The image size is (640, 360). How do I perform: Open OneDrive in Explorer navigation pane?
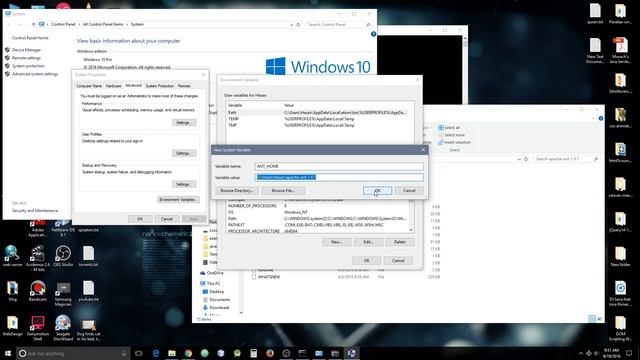click(212, 273)
